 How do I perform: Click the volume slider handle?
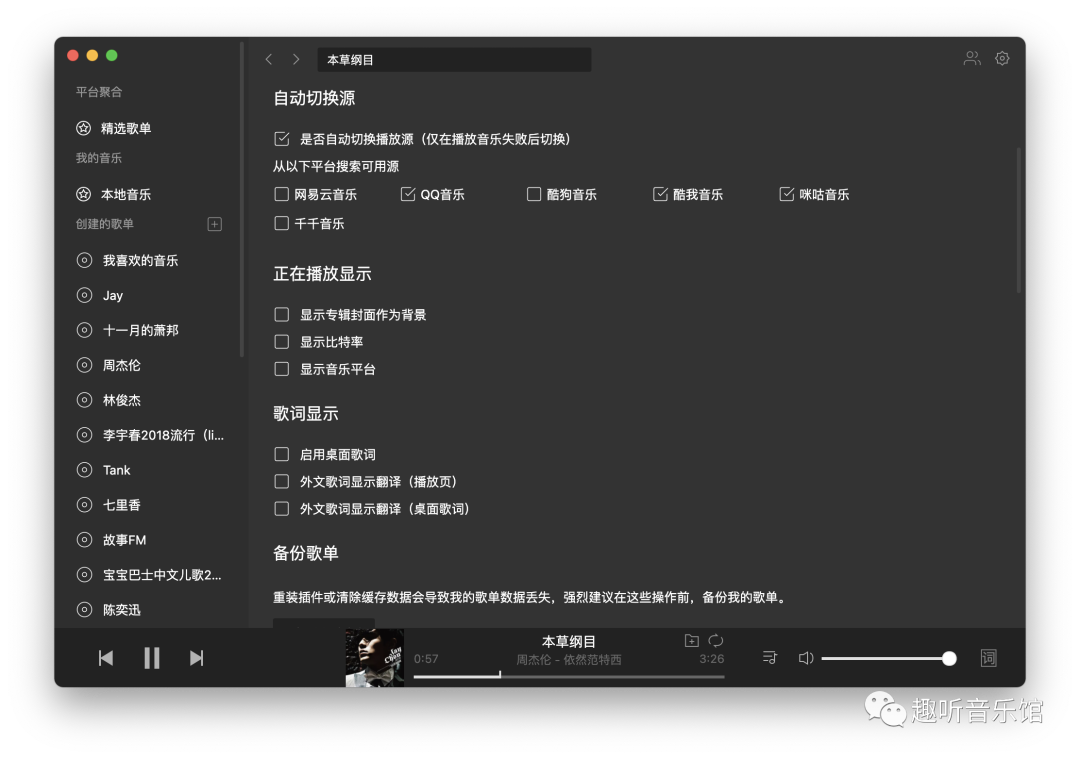949,658
